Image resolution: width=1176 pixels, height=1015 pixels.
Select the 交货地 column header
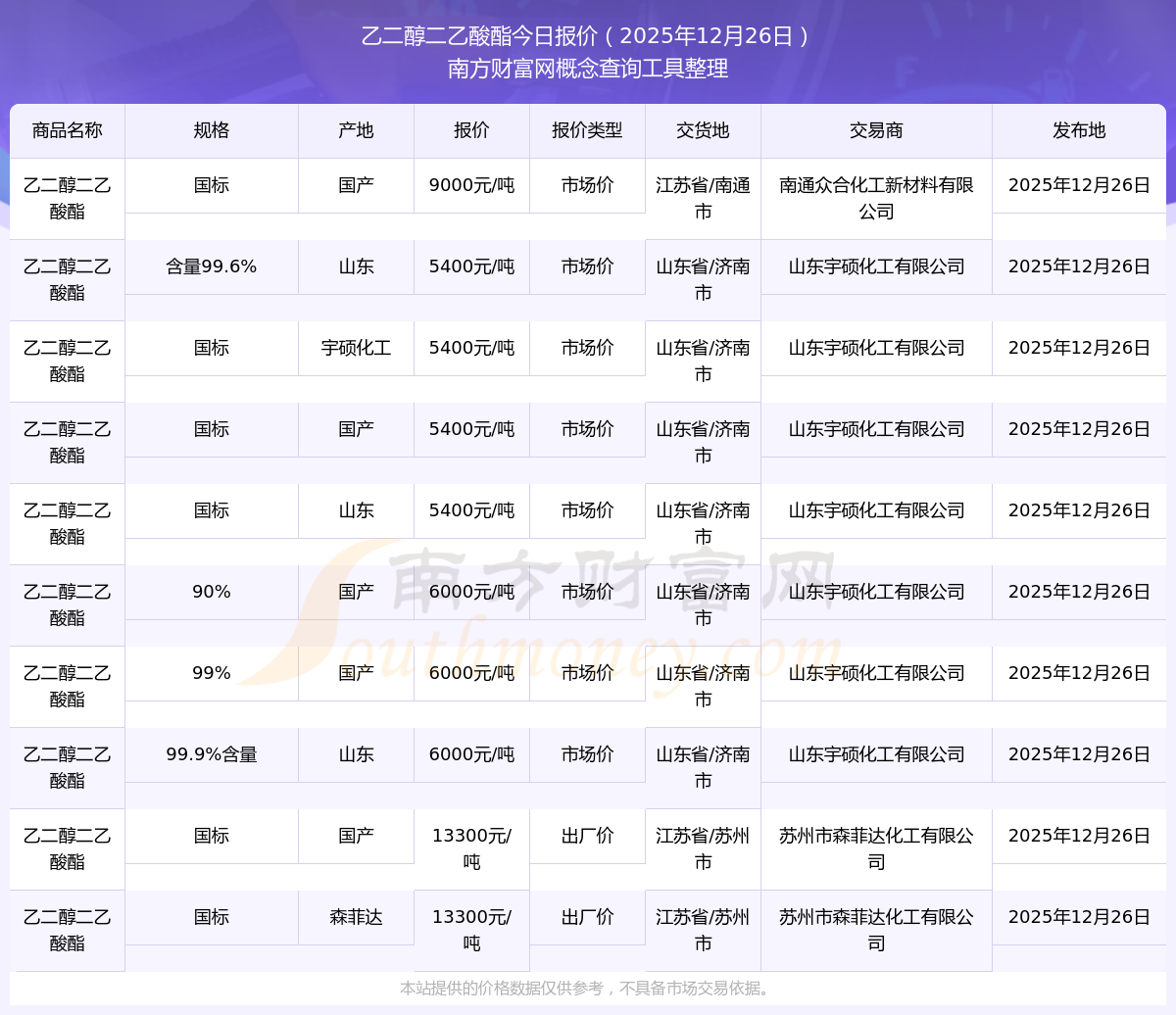703,130
